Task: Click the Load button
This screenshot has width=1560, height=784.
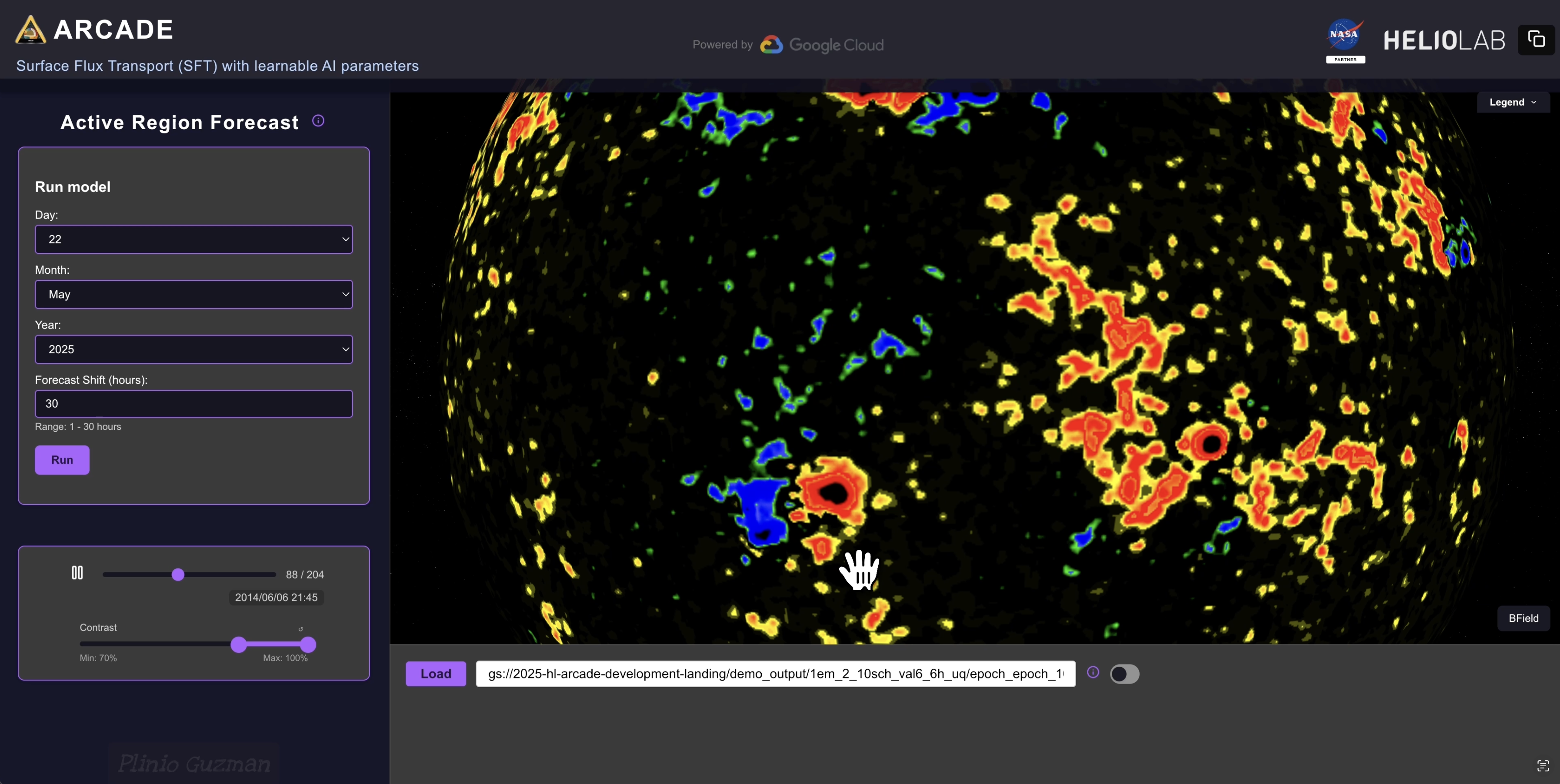Action: (435, 674)
